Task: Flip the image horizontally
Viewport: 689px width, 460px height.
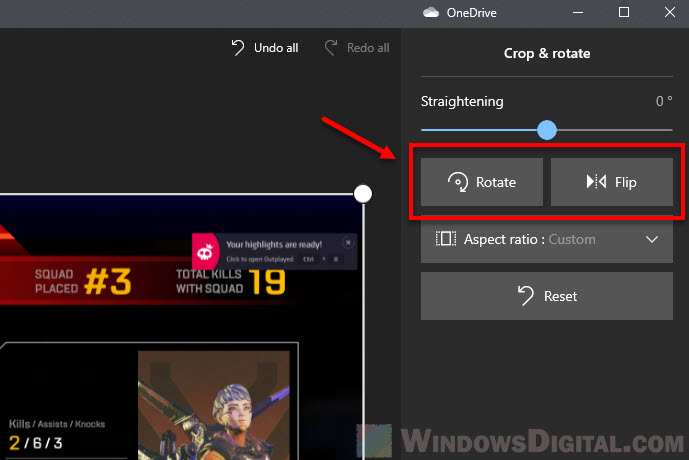Action: pyautogui.click(x=612, y=182)
